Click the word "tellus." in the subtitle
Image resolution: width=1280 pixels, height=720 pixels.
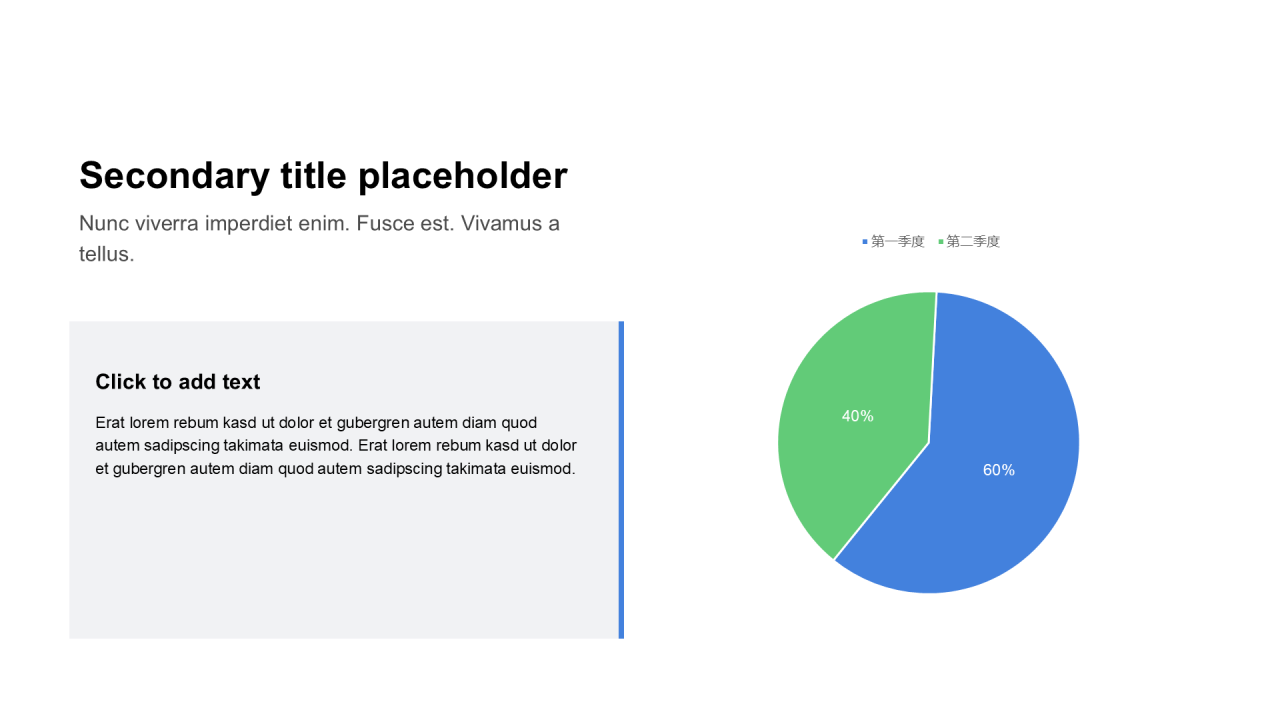tap(106, 254)
